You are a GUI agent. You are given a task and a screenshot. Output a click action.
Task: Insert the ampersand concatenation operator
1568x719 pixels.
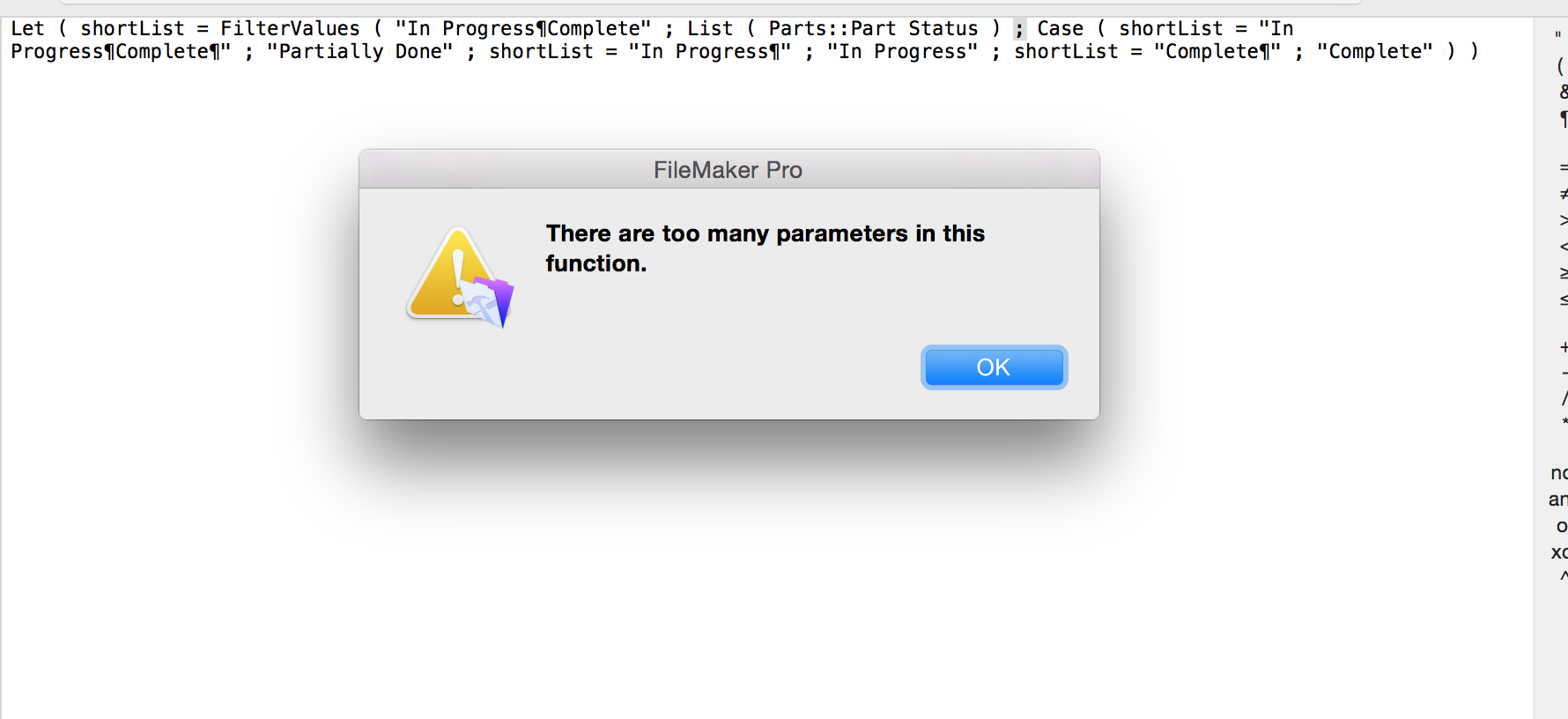(1563, 92)
